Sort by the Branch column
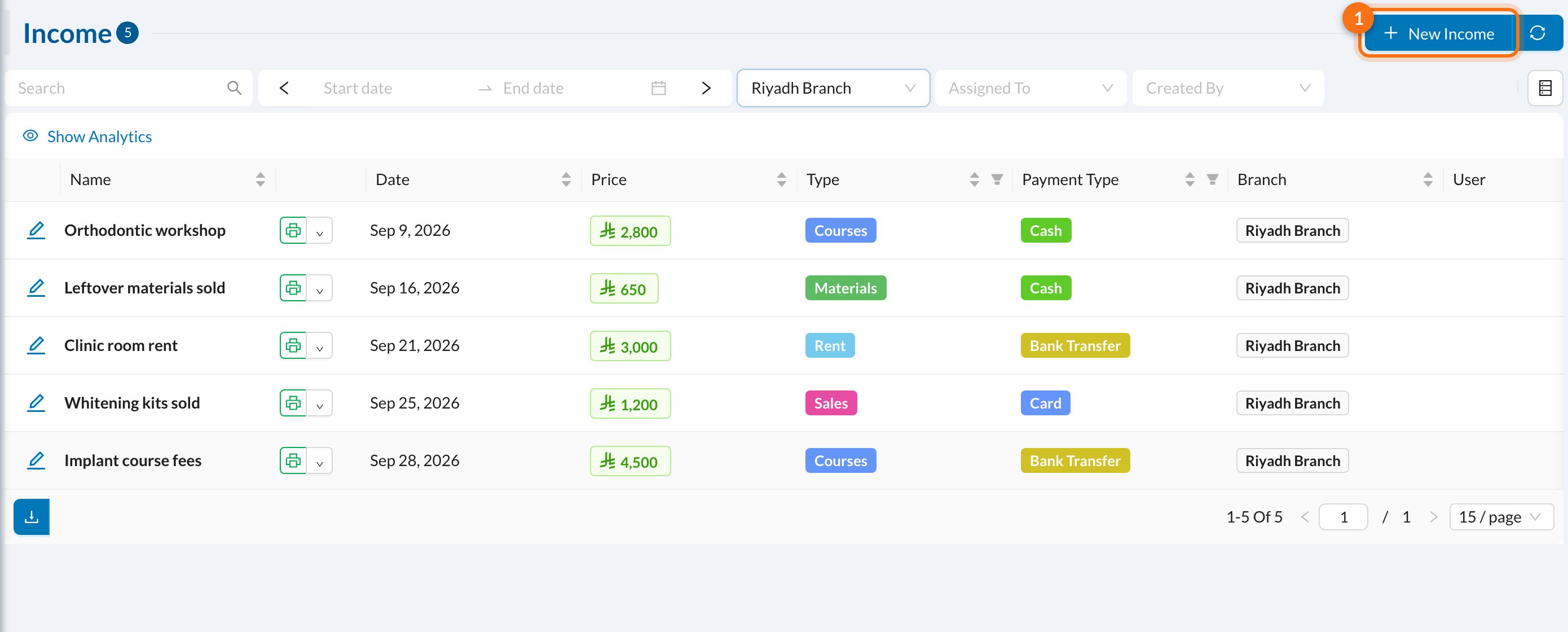The height and width of the screenshot is (632, 1568). 1428,179
